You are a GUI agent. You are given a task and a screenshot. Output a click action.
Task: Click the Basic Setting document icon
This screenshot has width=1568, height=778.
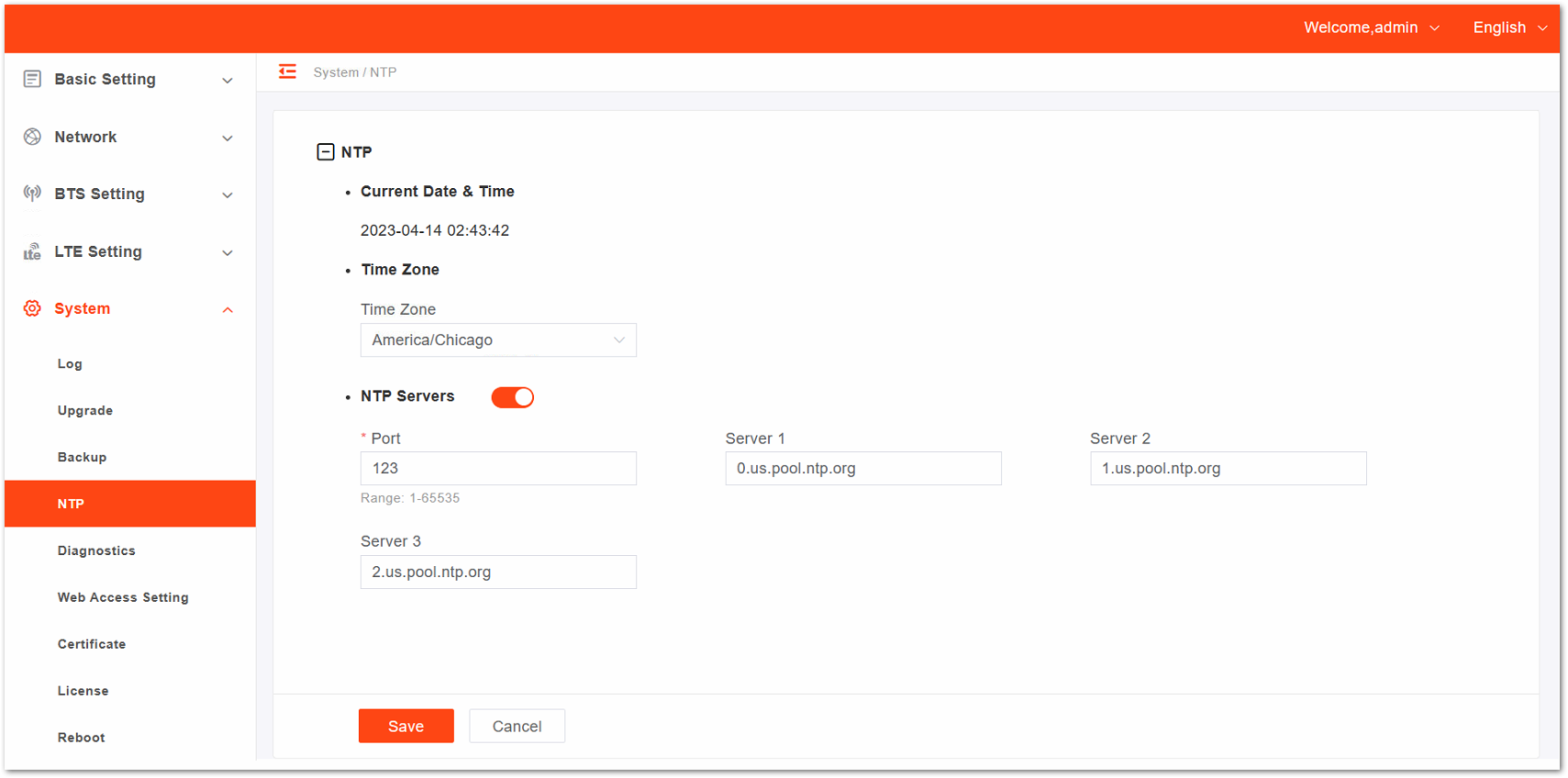(32, 79)
